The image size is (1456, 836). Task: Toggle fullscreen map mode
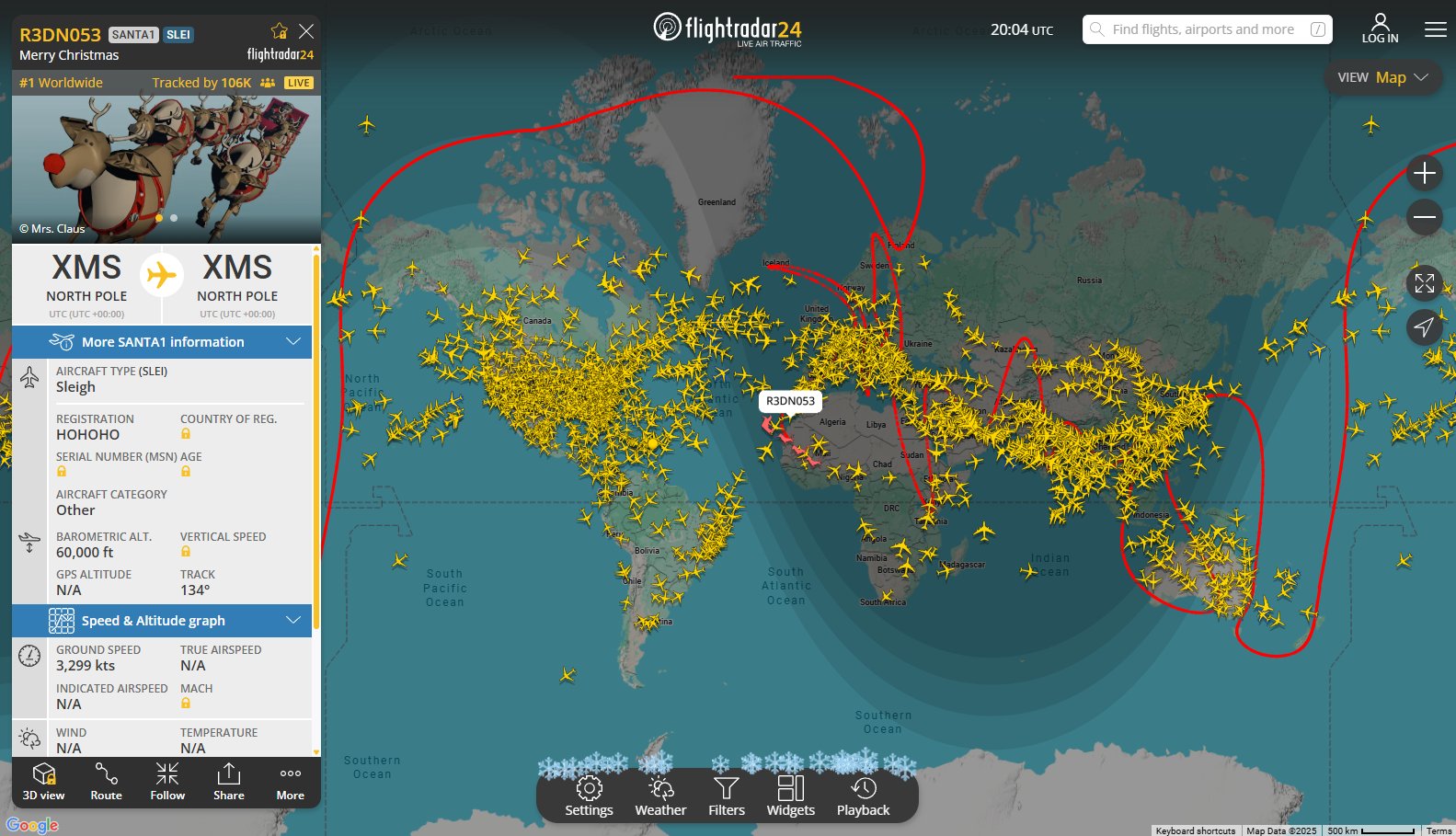(1424, 283)
